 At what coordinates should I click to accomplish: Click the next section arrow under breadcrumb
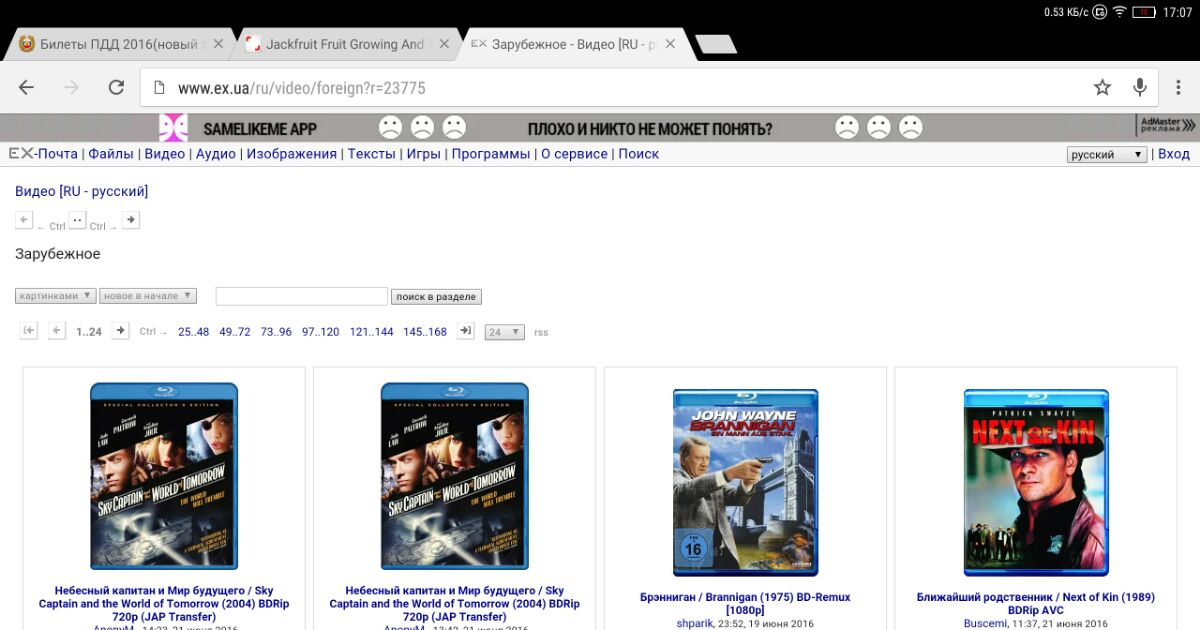pos(130,220)
